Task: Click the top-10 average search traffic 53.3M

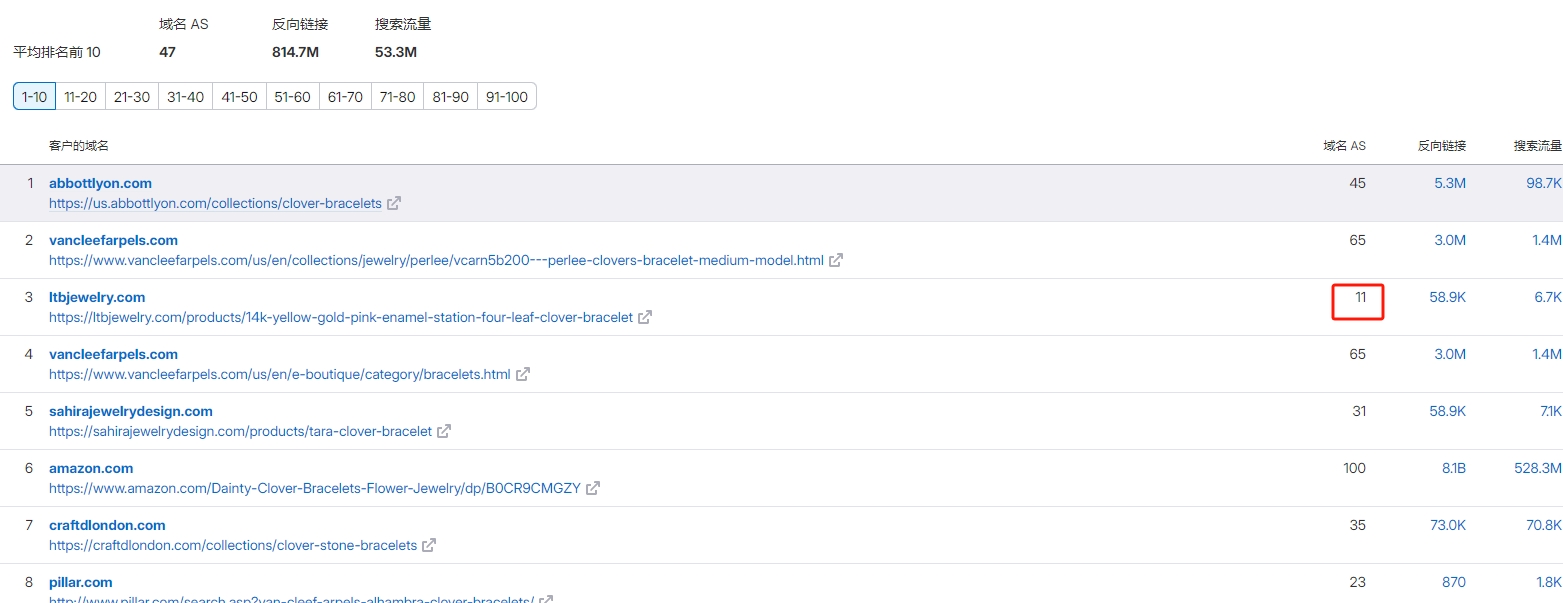Action: point(396,52)
